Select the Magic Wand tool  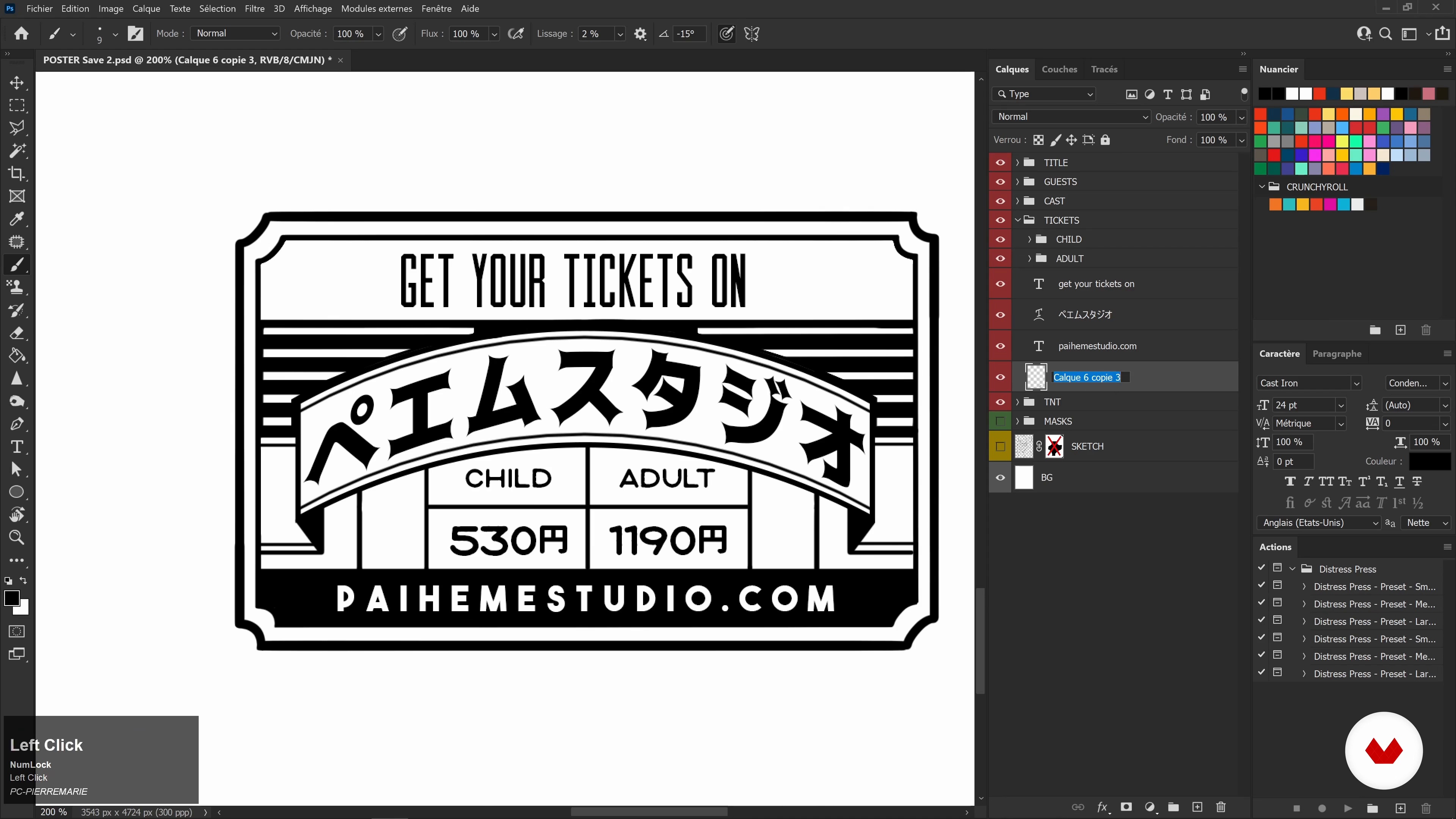click(17, 151)
